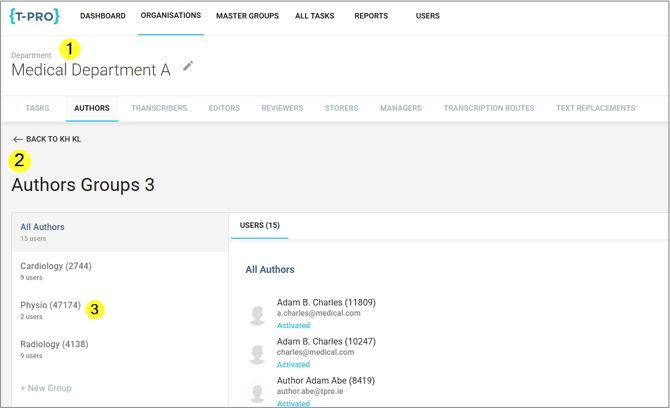This screenshot has height=408, width=670.
Task: Select the Users (15) tab
Action: pos(259,225)
